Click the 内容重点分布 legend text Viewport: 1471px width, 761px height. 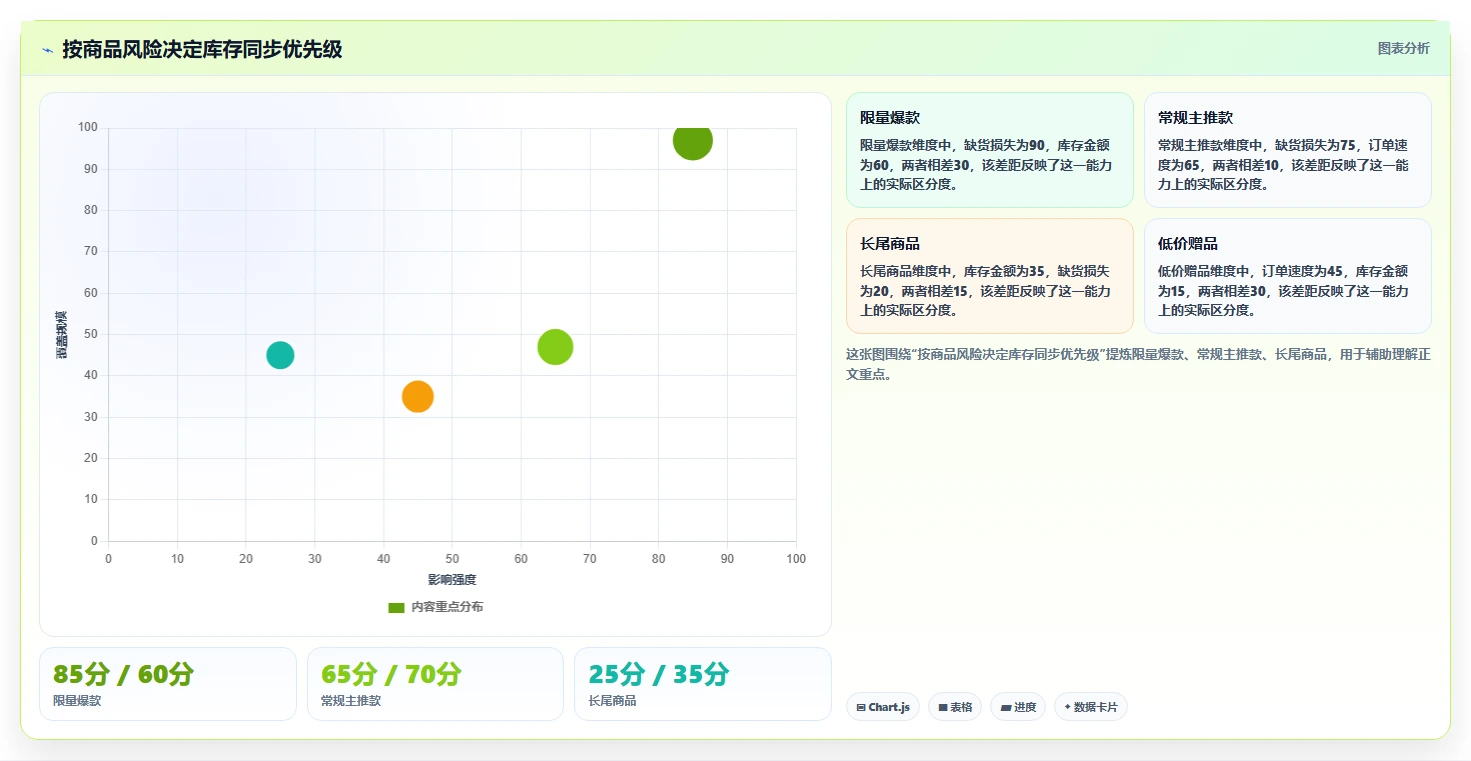coord(447,607)
